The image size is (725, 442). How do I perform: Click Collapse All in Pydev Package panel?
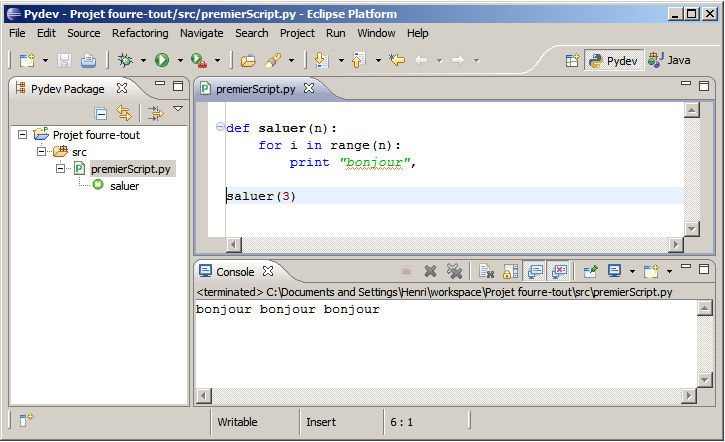tap(100, 113)
